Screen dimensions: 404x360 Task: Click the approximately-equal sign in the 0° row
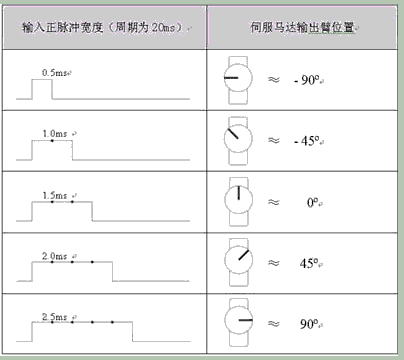[274, 202]
